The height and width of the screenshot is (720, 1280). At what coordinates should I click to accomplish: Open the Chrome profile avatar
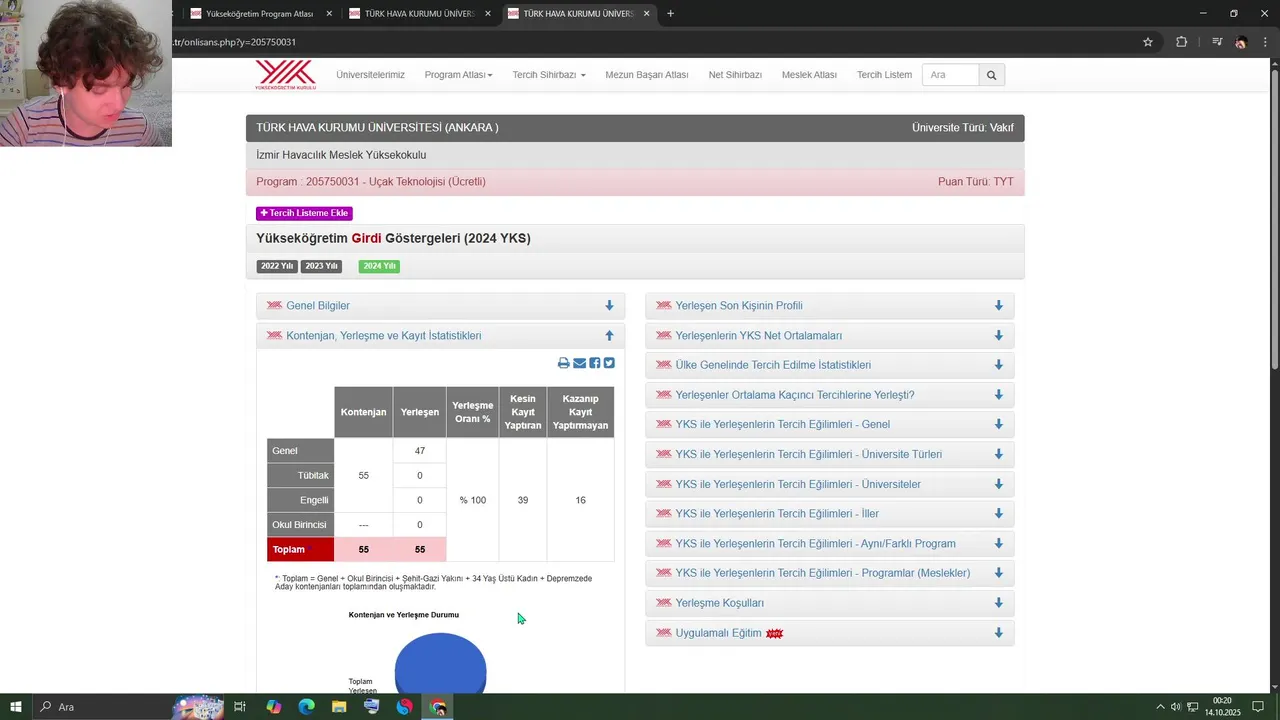click(x=1241, y=42)
